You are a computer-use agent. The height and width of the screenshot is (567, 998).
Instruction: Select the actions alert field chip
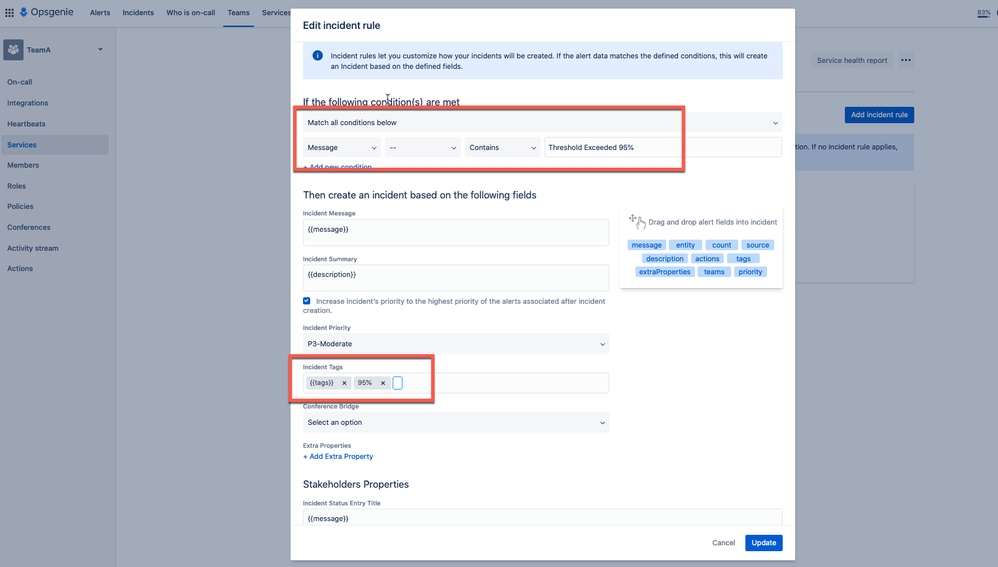click(x=707, y=259)
